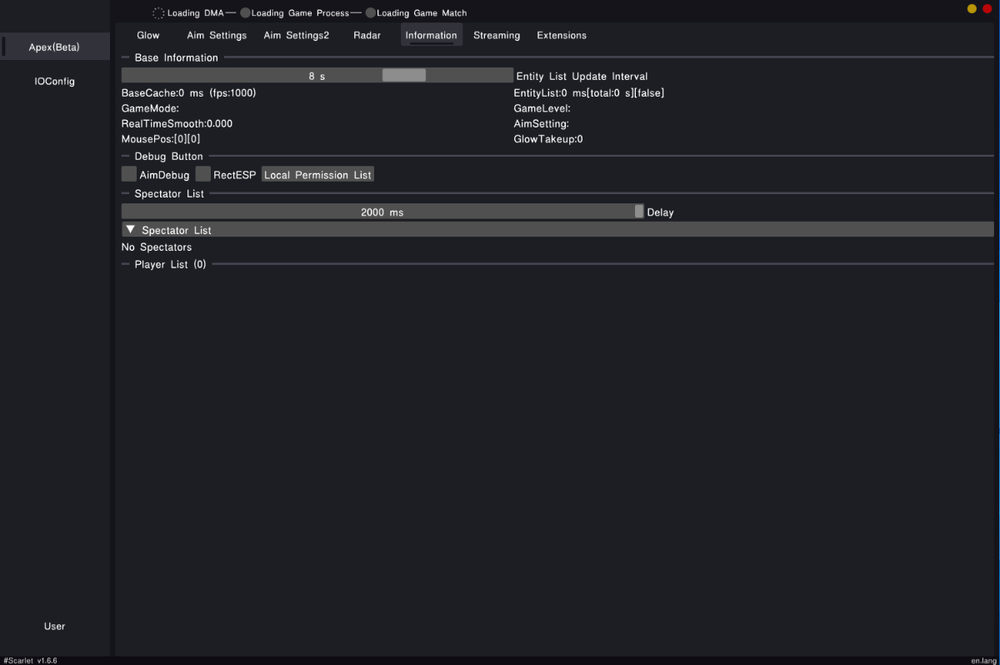This screenshot has height=665, width=1000.
Task: Click the Entity List Update Interval slider
Action: click(317, 75)
